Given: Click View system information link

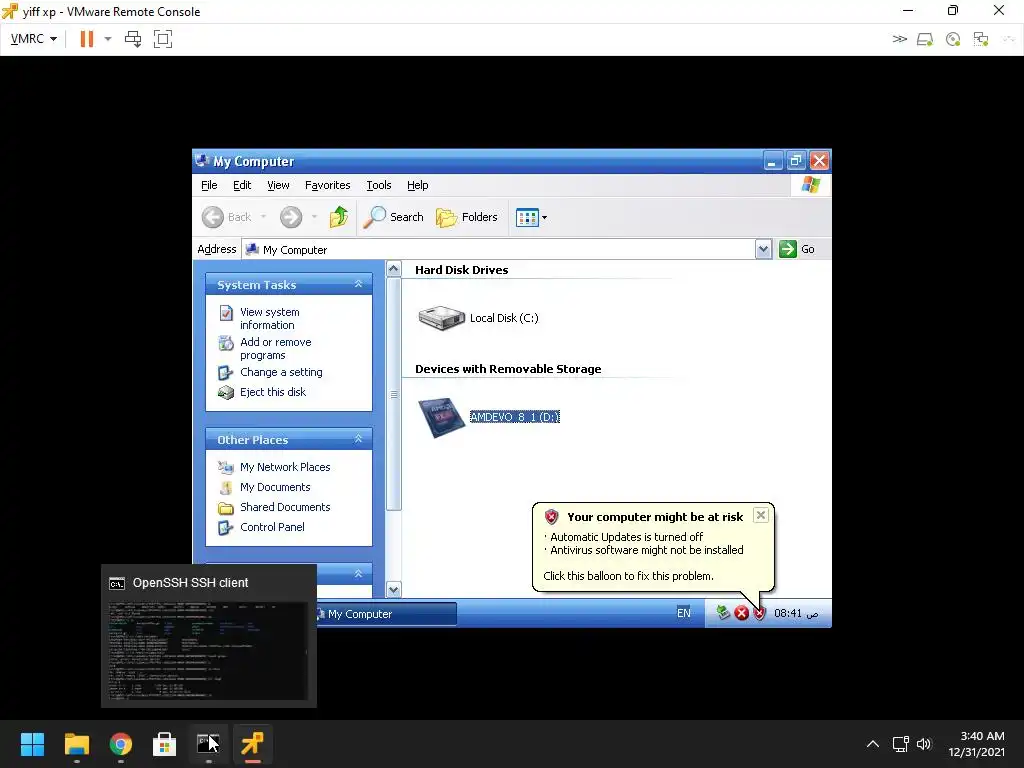Looking at the screenshot, I should pos(270,319).
